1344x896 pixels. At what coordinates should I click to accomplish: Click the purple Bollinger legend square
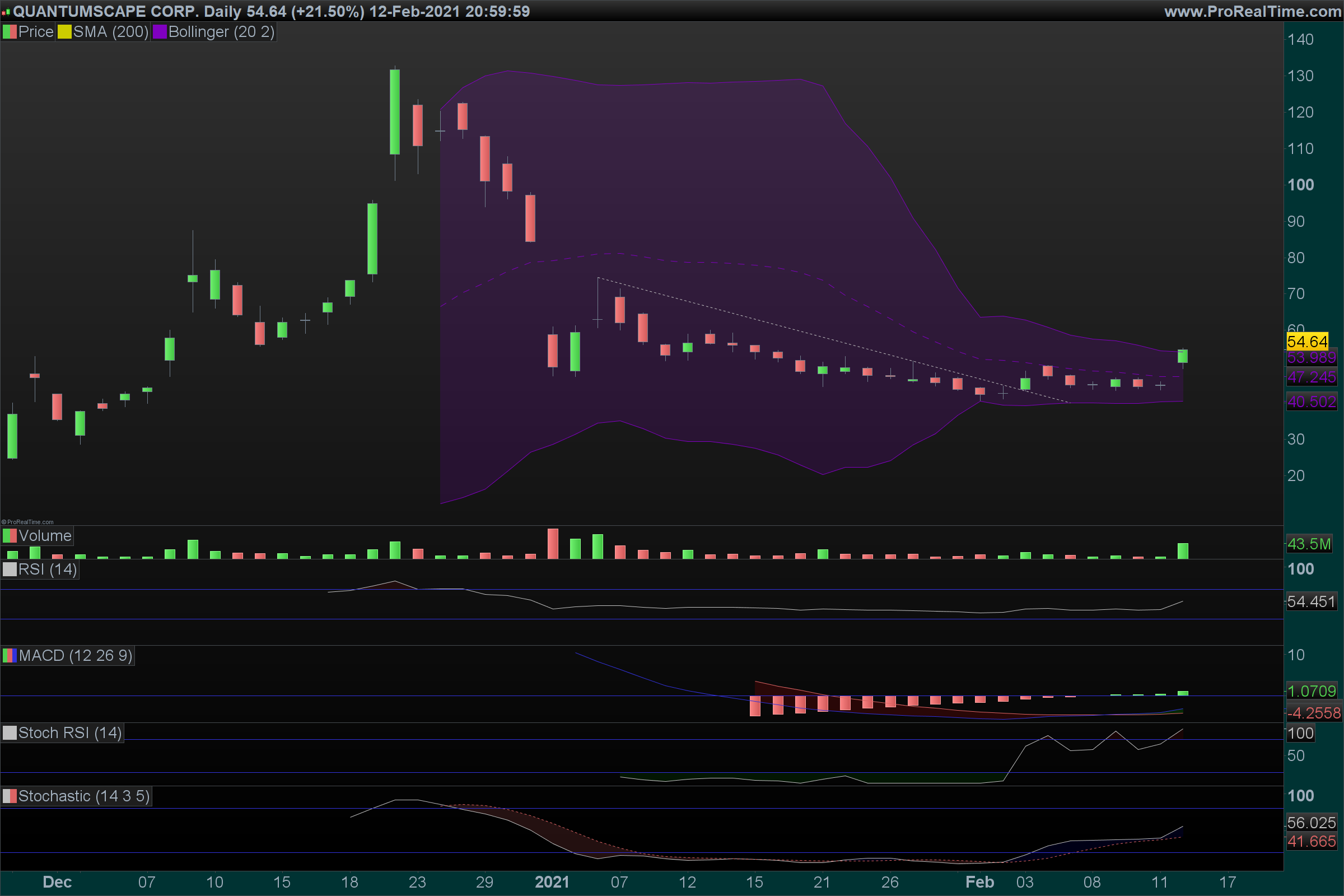tap(160, 32)
